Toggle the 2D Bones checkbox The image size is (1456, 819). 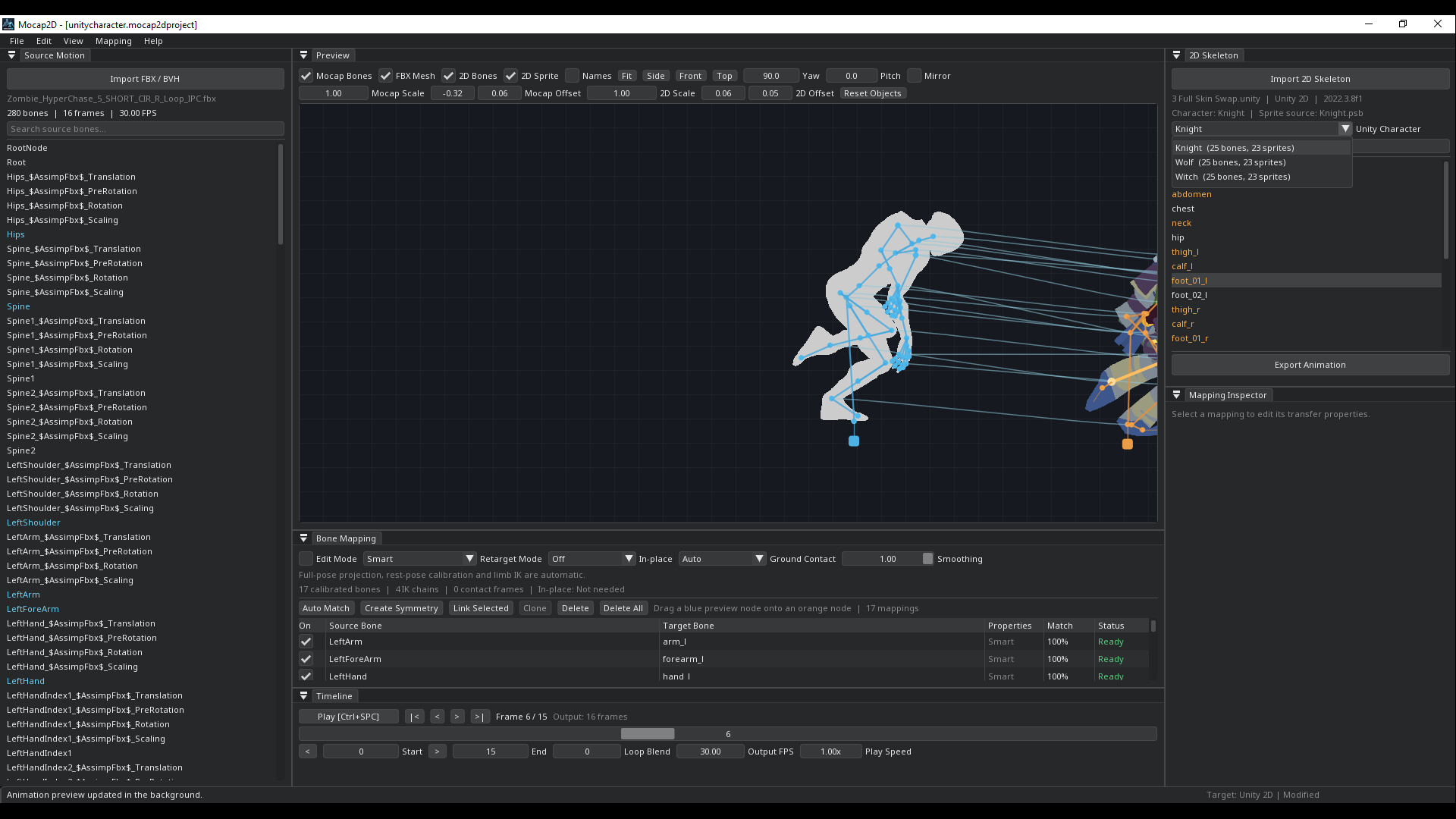click(448, 76)
